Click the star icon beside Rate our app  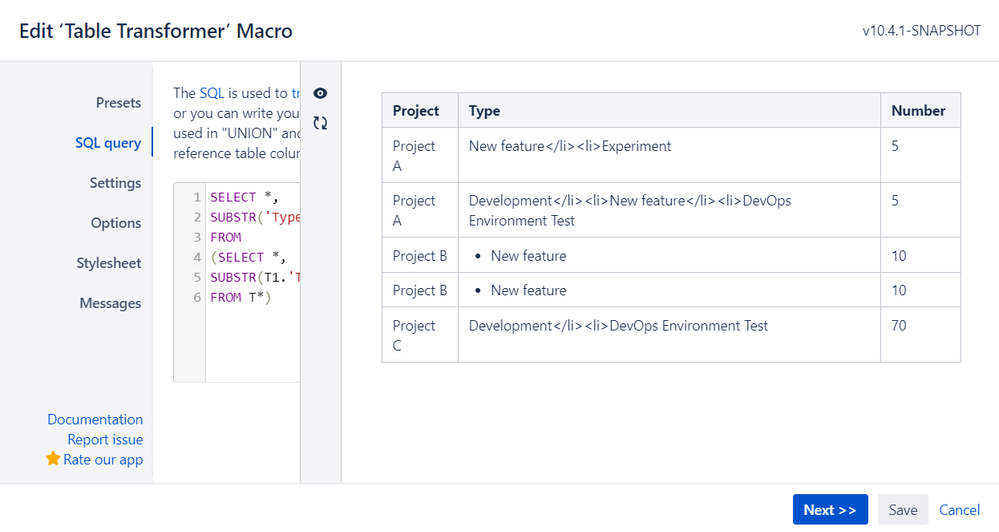click(53, 459)
